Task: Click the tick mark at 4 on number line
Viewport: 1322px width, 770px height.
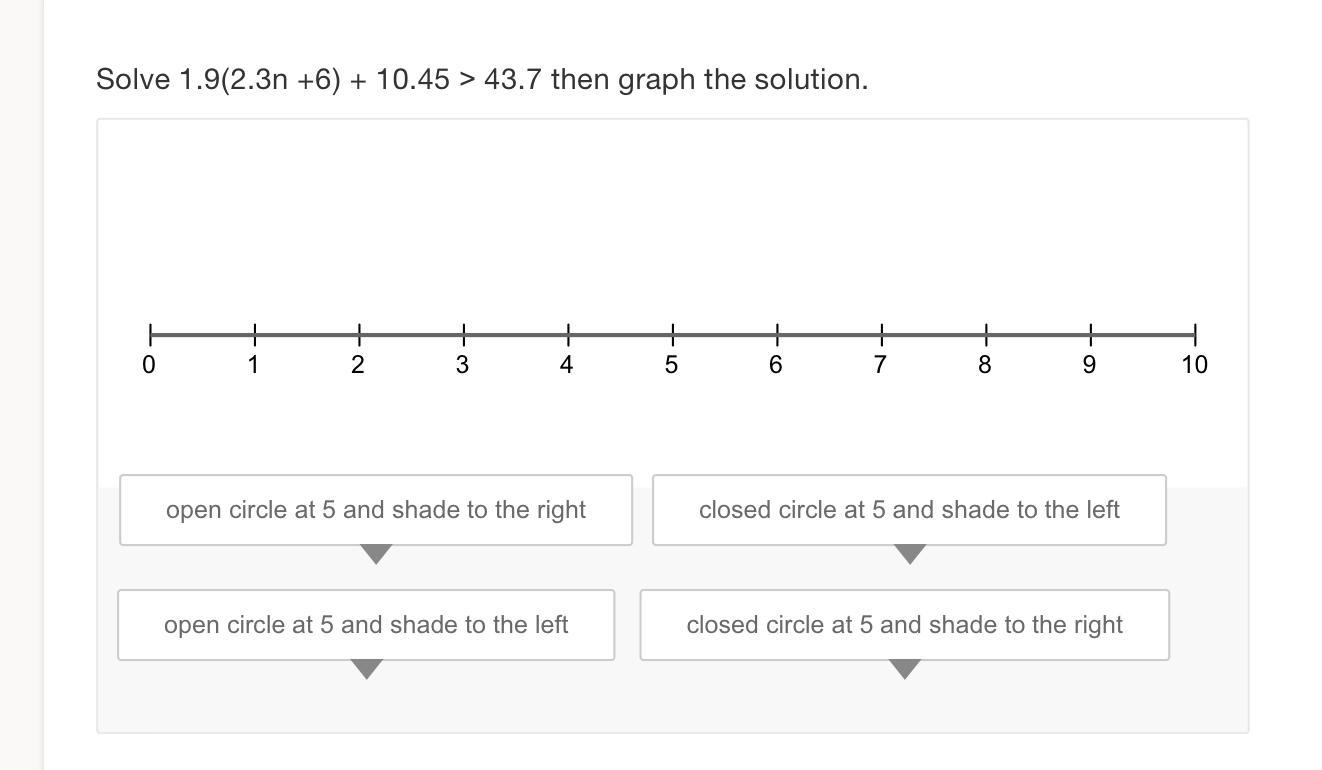Action: [x=568, y=334]
